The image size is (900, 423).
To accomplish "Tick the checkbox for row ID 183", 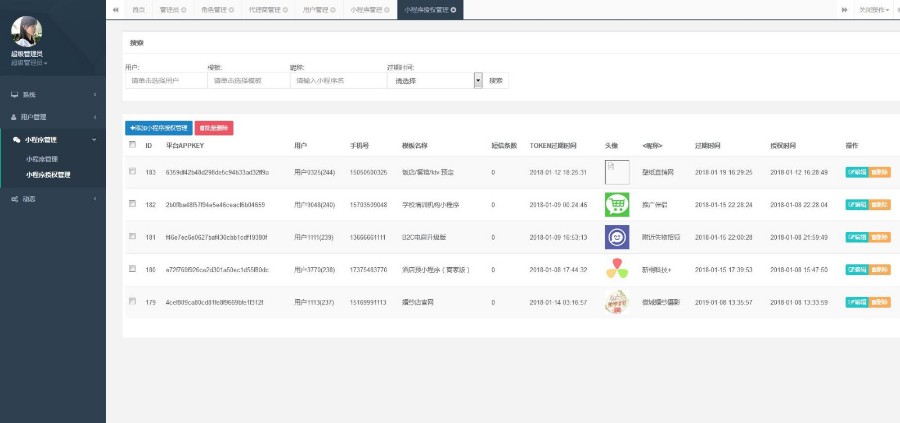I will 132,172.
